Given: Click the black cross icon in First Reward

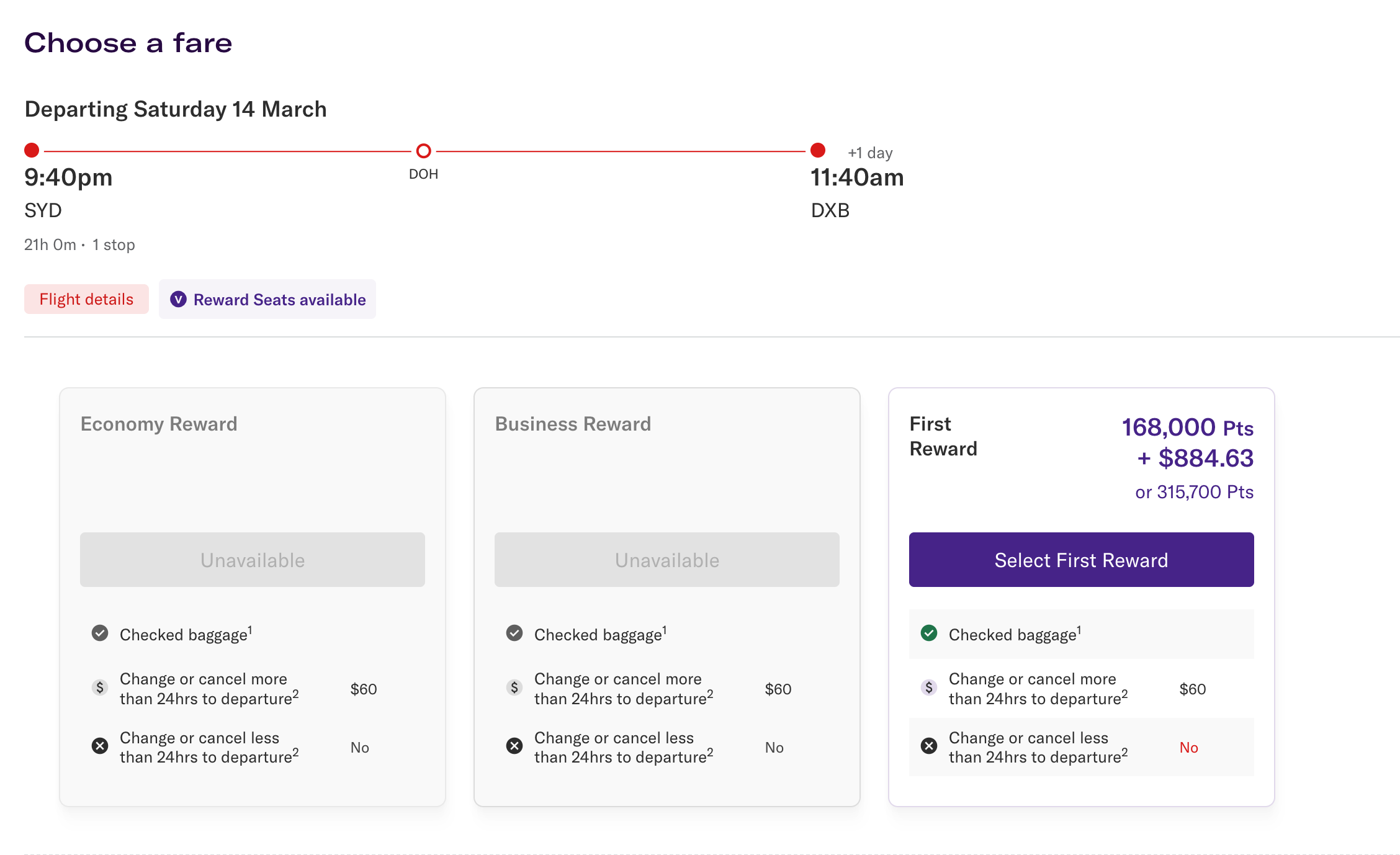Looking at the screenshot, I should coord(928,746).
